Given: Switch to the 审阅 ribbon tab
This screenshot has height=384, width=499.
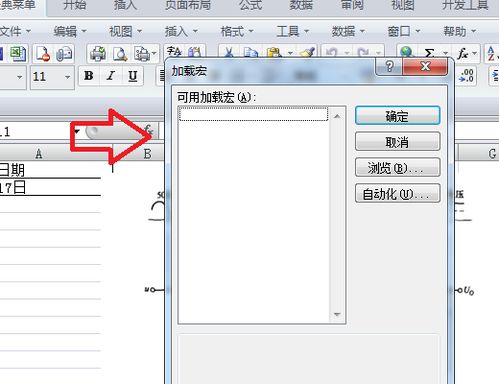Looking at the screenshot, I should coord(352,5).
